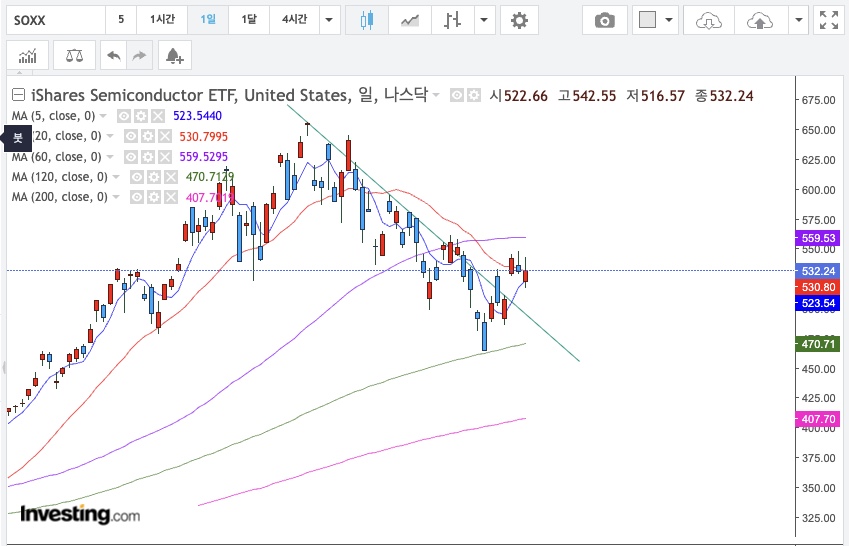The height and width of the screenshot is (546, 852).
Task: Click the 407.70 magenta price label
Action: pos(818,419)
